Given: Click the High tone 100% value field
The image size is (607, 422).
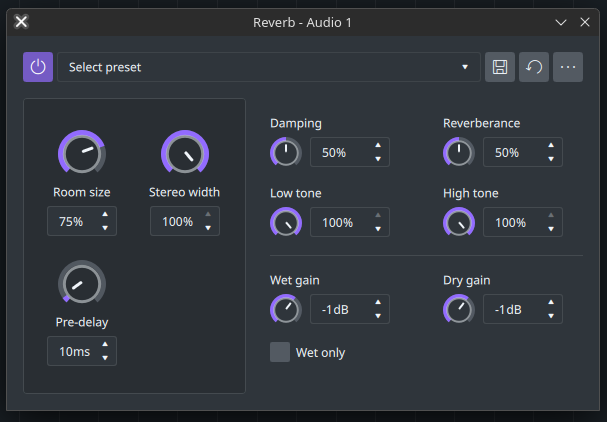Looking at the screenshot, I should [523, 222].
